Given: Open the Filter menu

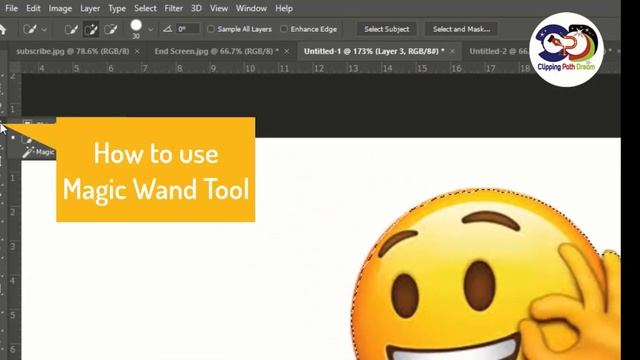Looking at the screenshot, I should tap(173, 8).
